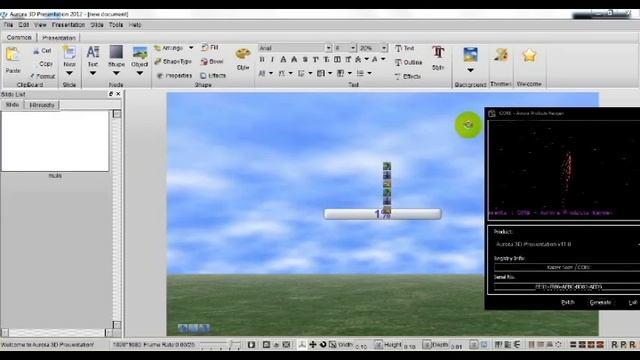Screen dimensions: 640x360
Task: Click the Background picture icon
Action: 470,54
